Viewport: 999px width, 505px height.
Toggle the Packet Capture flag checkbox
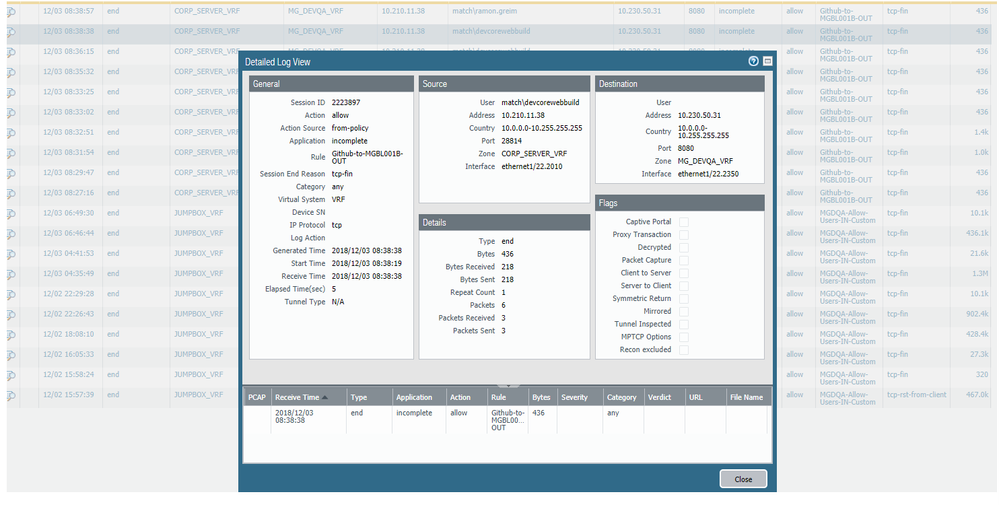pyautogui.click(x=684, y=260)
